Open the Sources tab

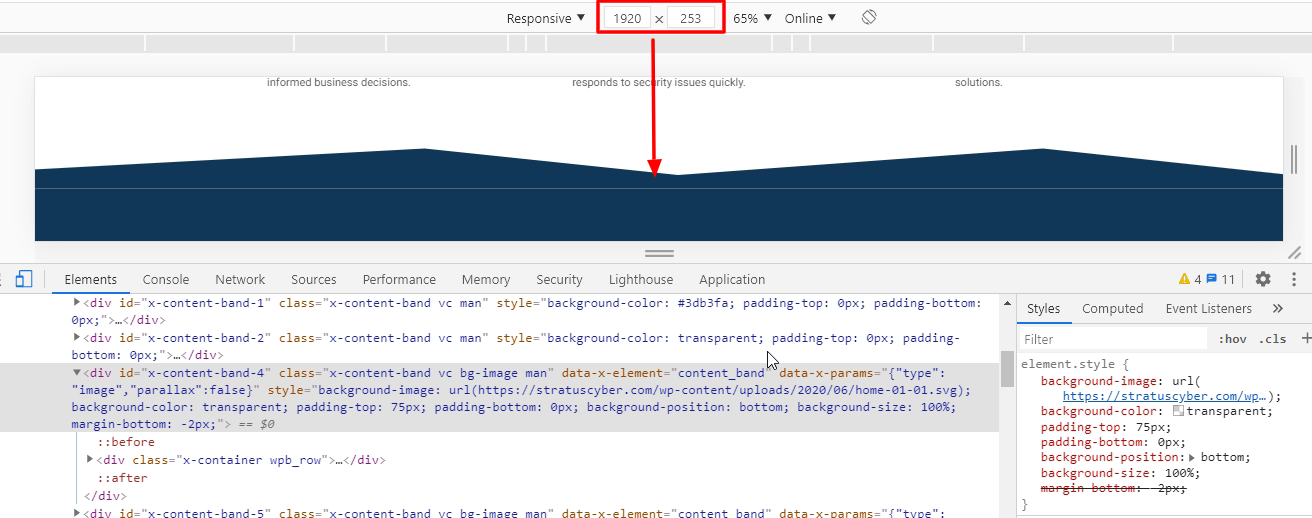314,279
